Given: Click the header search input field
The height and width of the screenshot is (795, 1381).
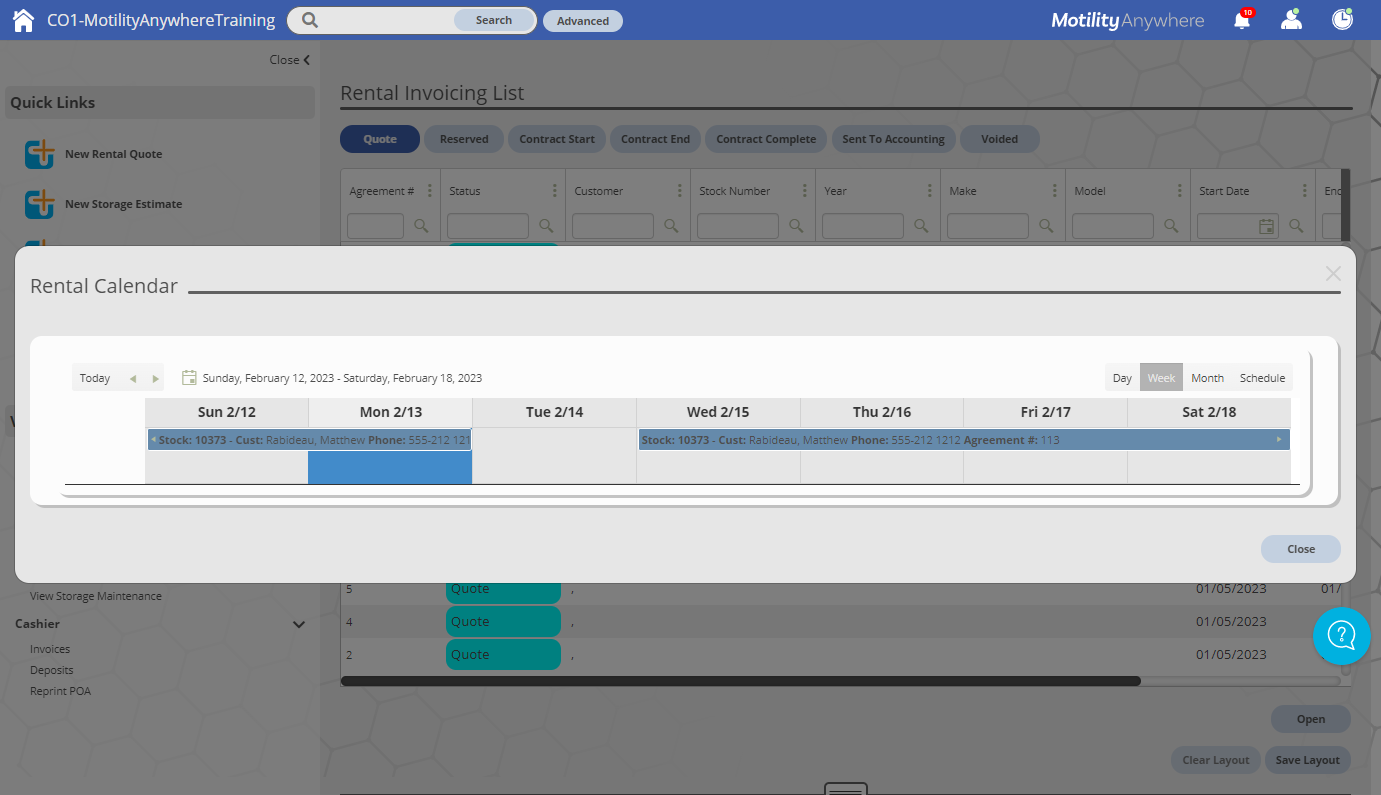Looking at the screenshot, I should pos(385,20).
